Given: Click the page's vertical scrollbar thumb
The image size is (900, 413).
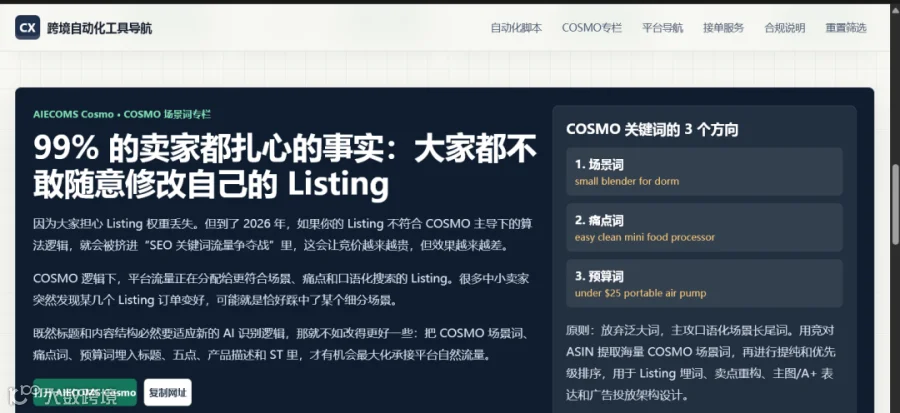Looking at the screenshot, I should click(895, 205).
